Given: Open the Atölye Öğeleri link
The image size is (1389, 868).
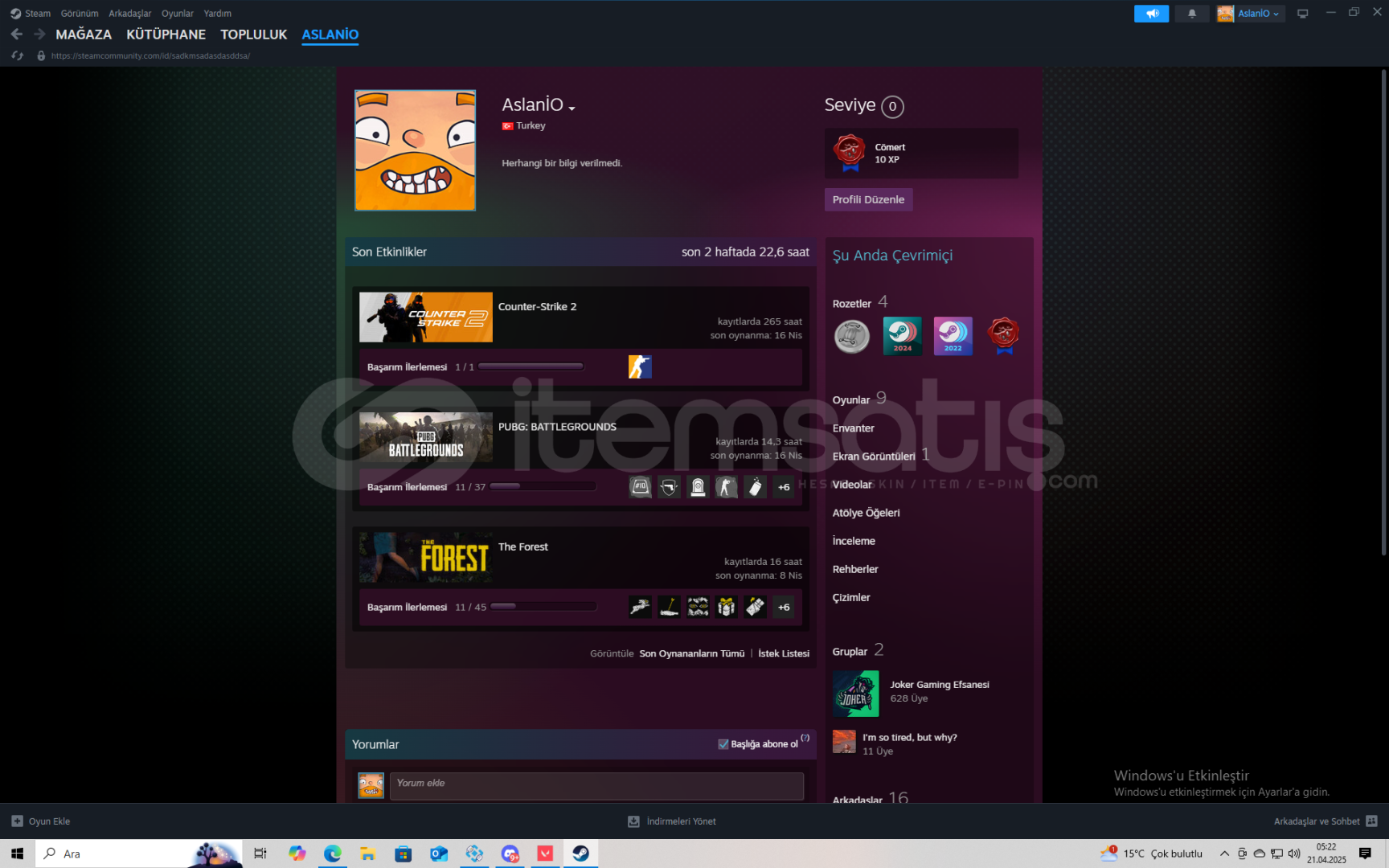Looking at the screenshot, I should pyautogui.click(x=867, y=513).
